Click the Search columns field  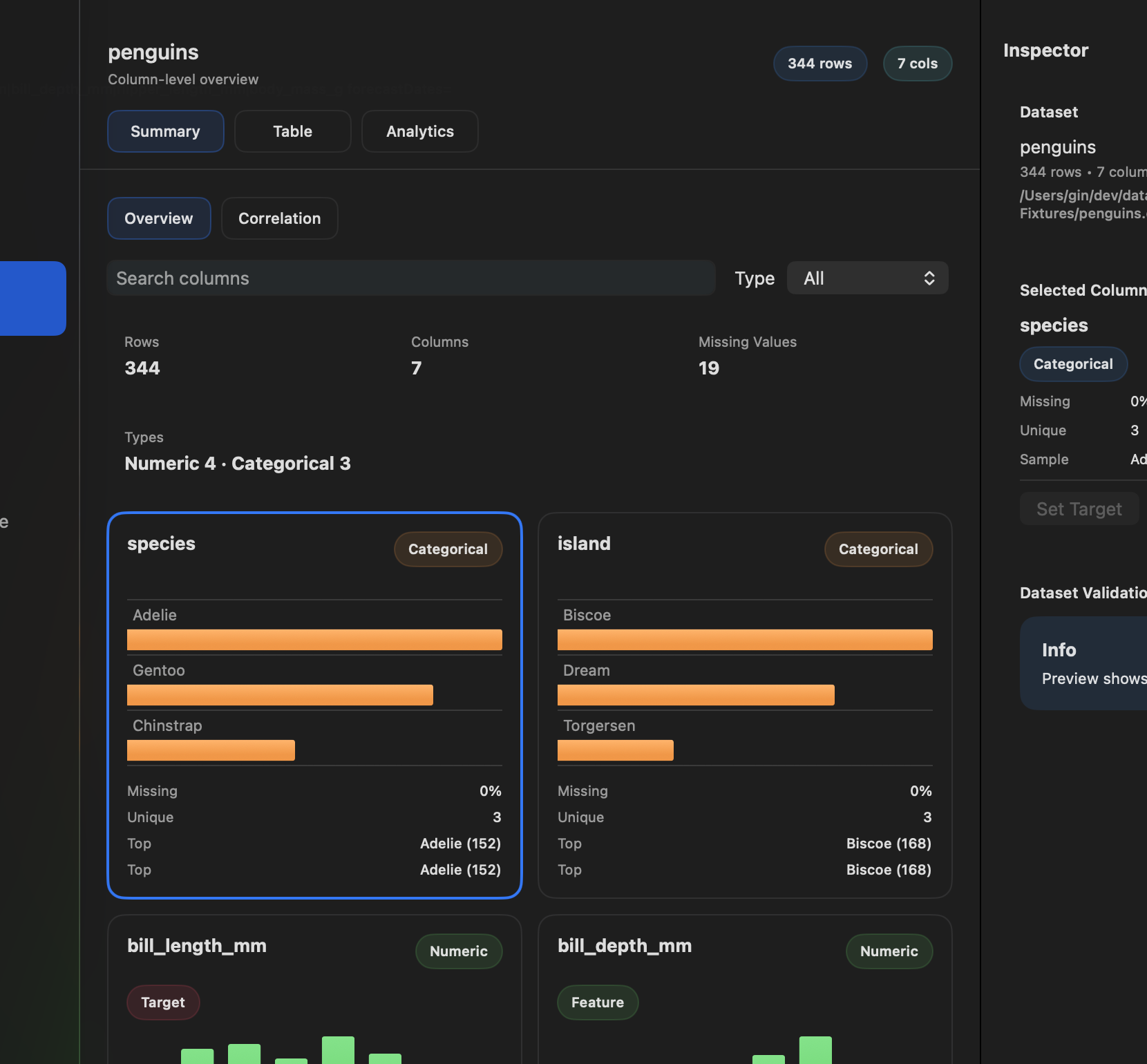[411, 278]
